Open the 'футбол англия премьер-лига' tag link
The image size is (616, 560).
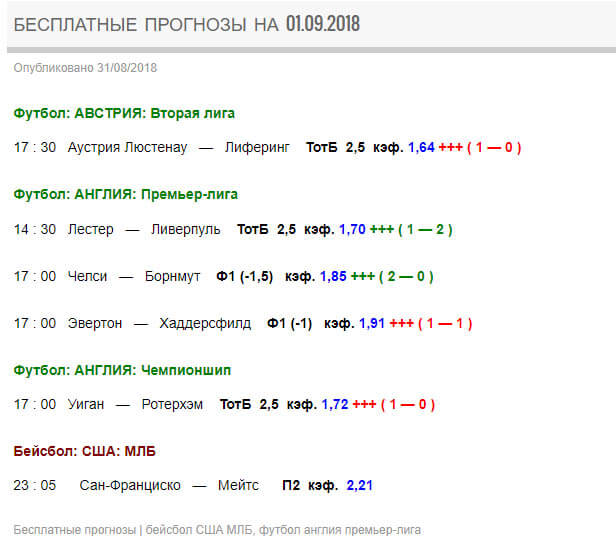click(x=340, y=530)
